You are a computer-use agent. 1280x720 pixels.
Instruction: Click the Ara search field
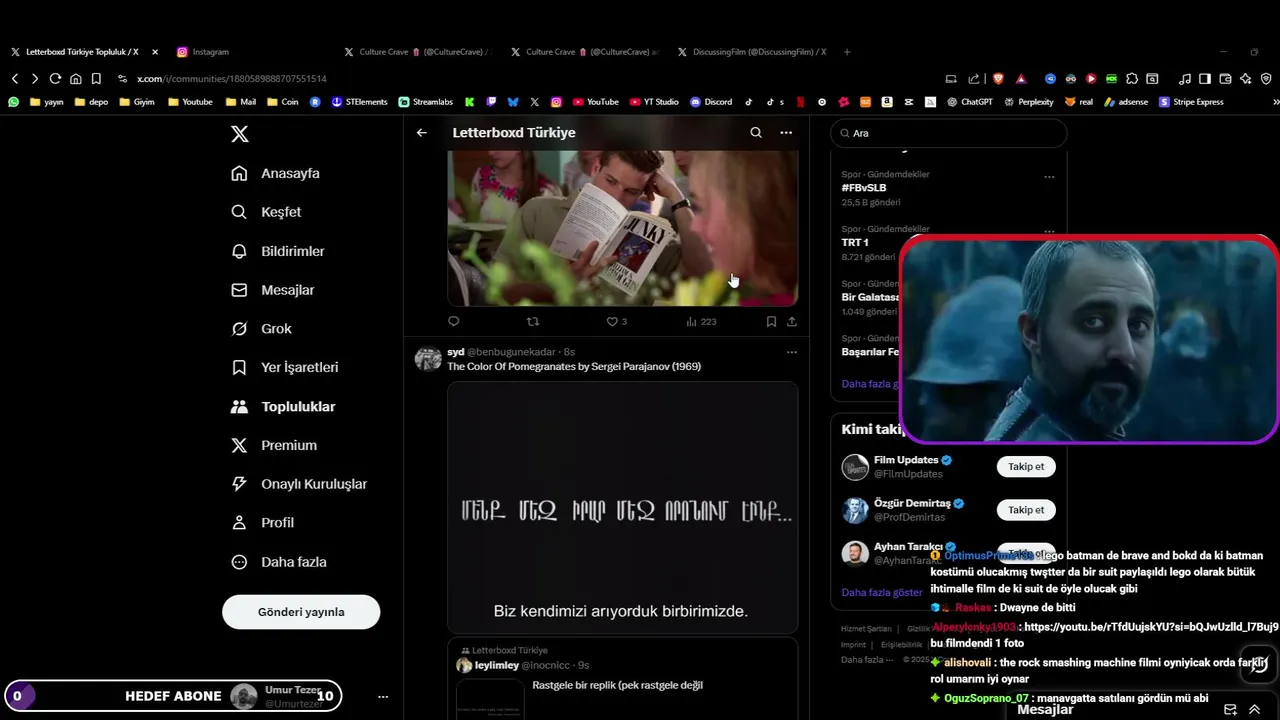click(x=948, y=133)
